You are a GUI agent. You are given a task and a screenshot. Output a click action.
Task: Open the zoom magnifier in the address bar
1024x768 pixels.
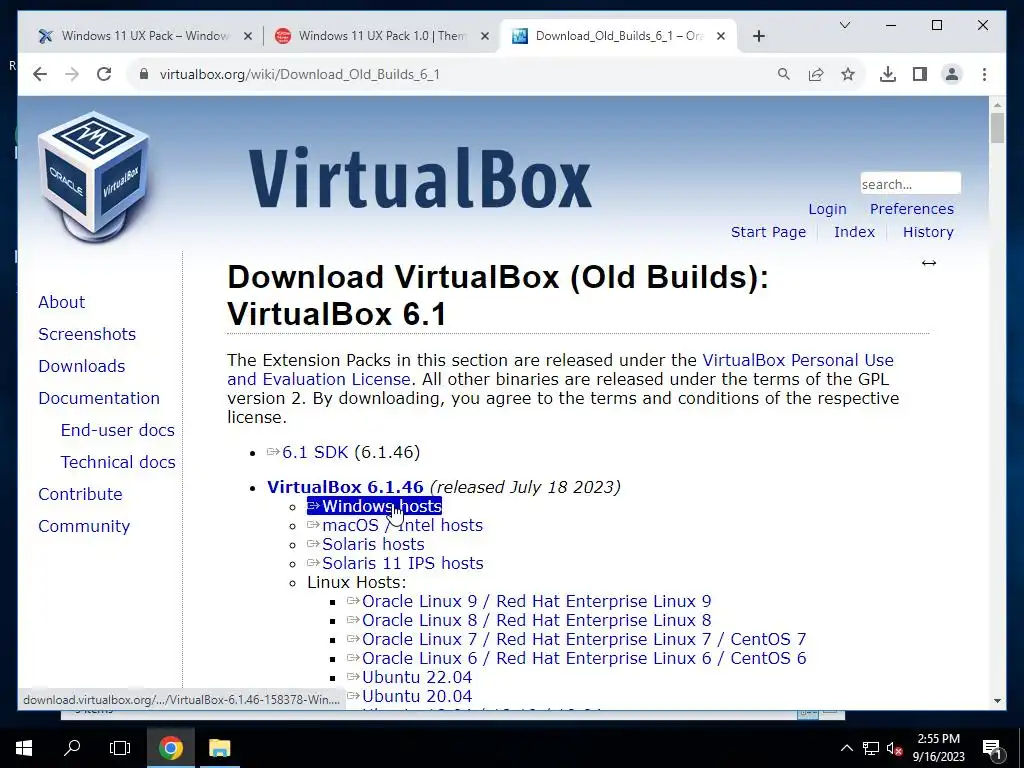pyautogui.click(x=784, y=74)
